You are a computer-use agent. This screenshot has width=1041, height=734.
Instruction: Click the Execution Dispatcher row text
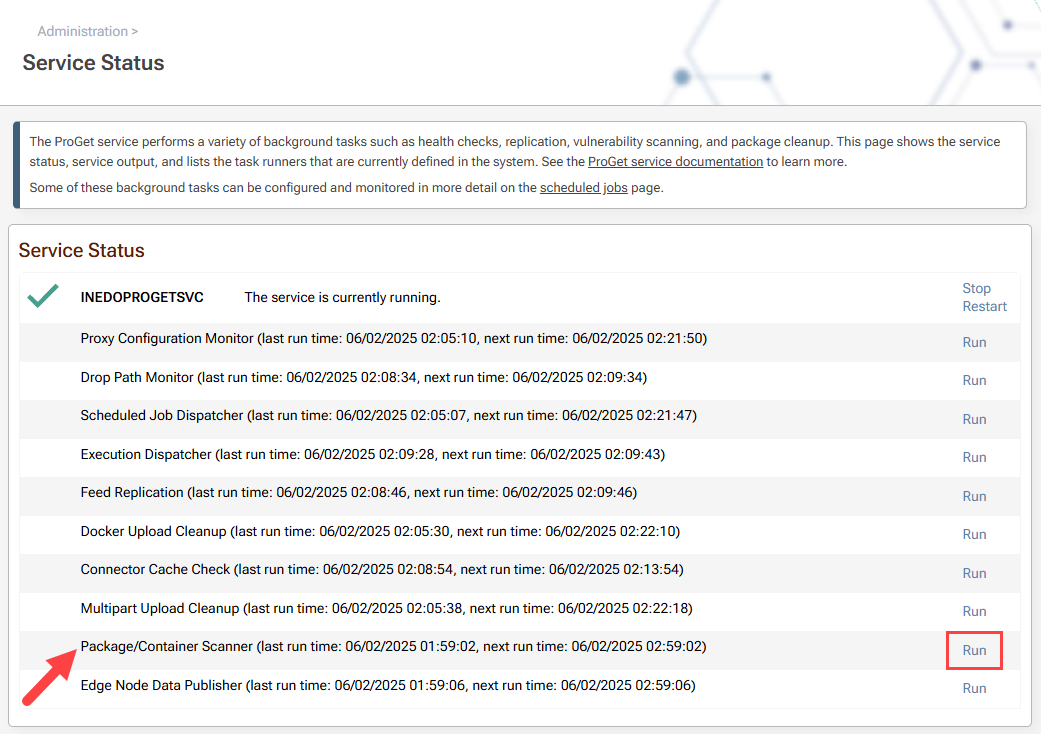point(372,454)
